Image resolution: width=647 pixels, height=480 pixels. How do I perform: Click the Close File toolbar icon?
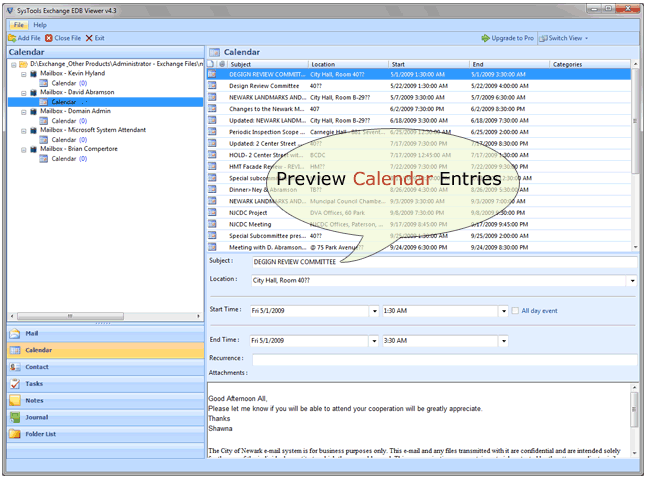point(49,38)
